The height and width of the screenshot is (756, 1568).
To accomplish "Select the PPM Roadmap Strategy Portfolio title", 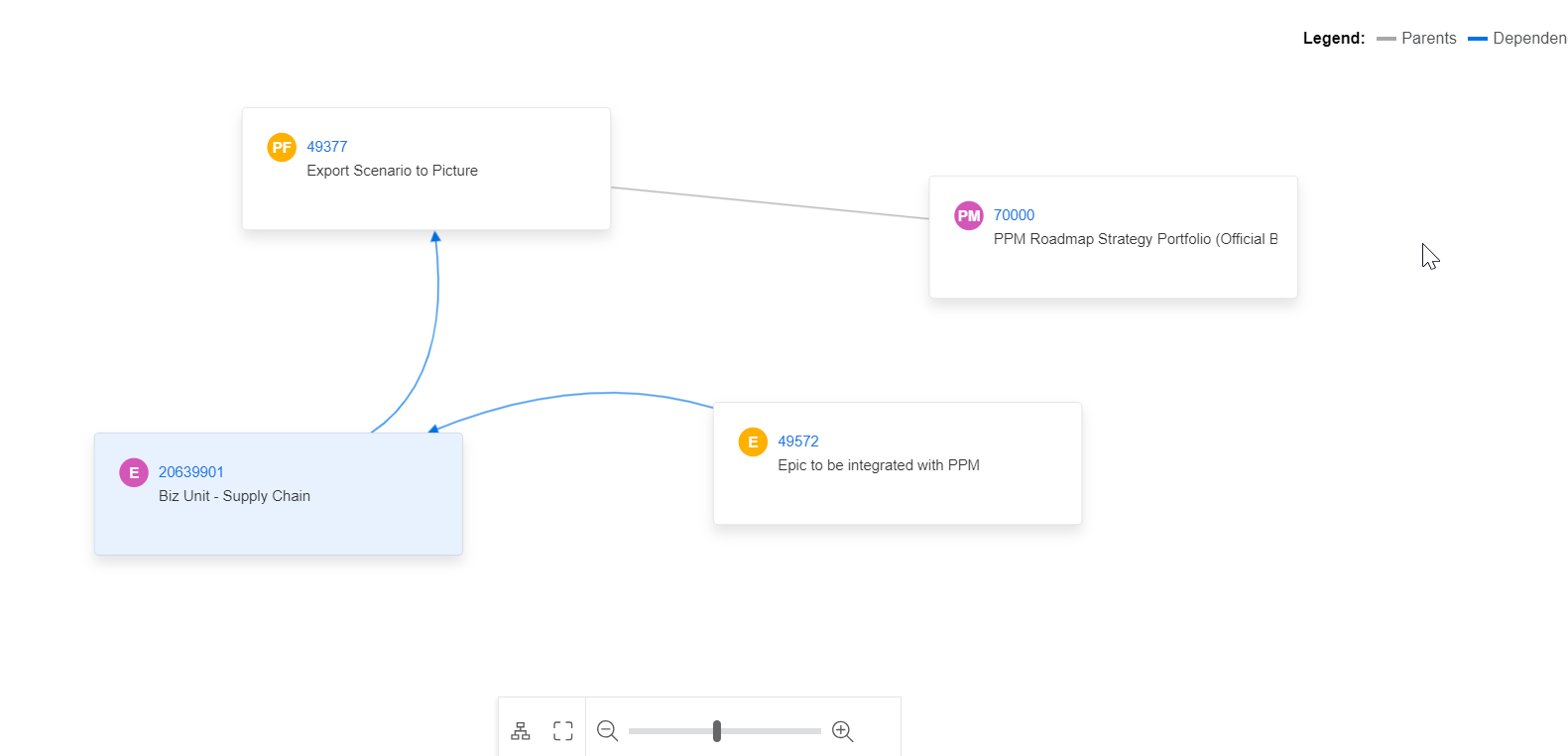I will tap(1135, 239).
